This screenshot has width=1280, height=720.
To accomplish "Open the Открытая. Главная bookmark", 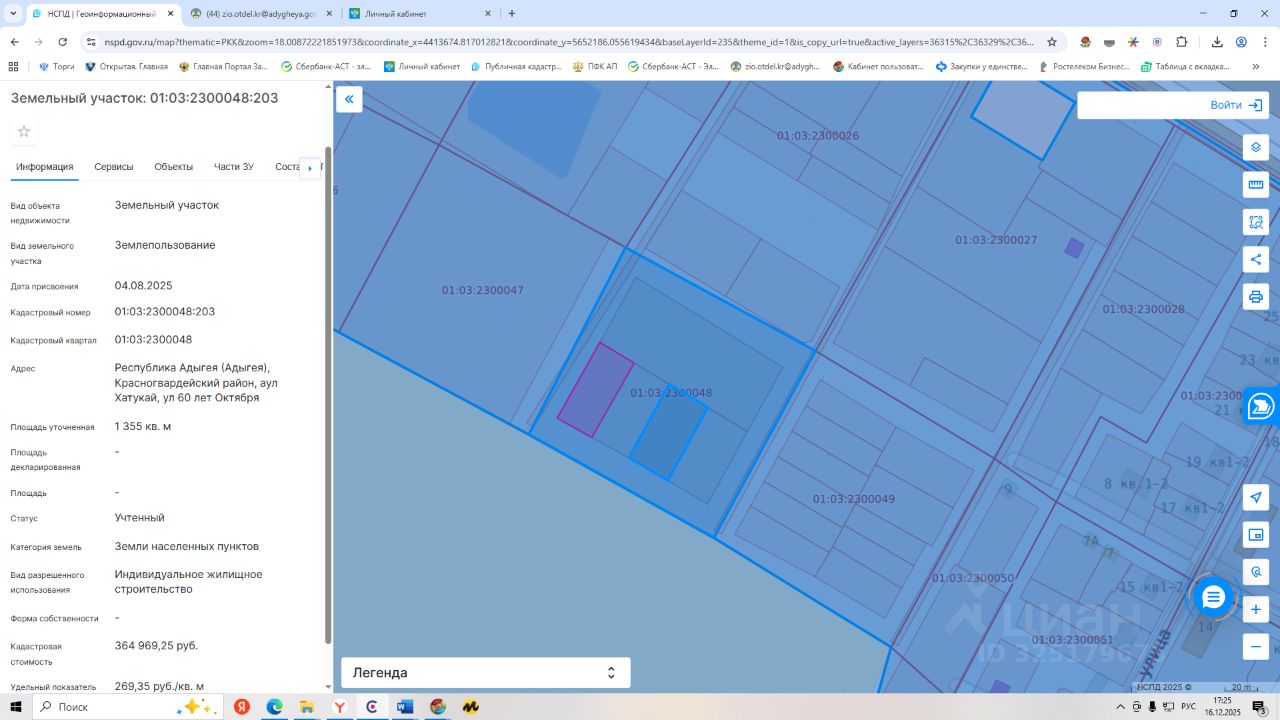I will (126, 67).
